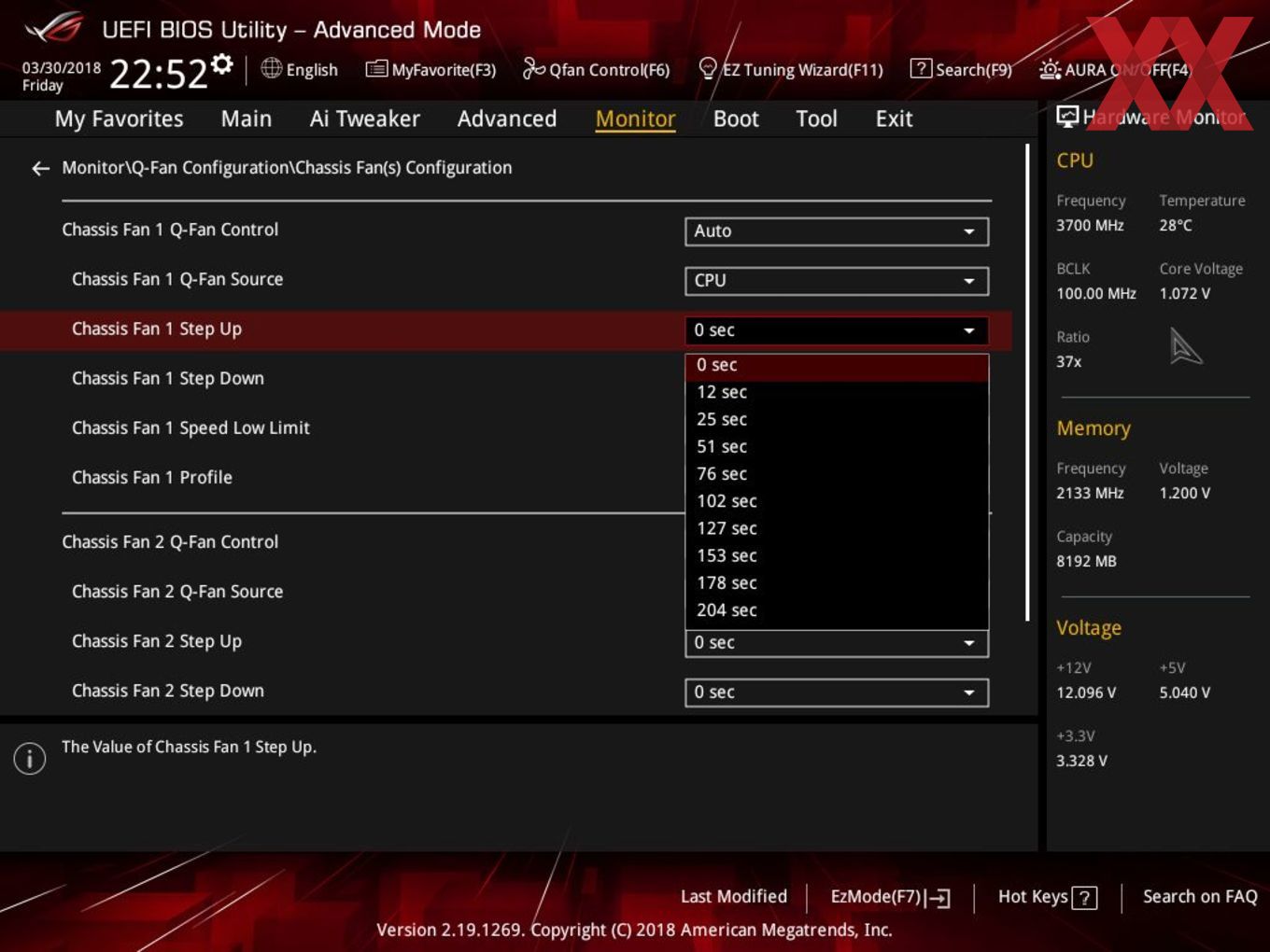Image resolution: width=1270 pixels, height=952 pixels.
Task: Click the +12V reading 12.096 V
Action: [x=1086, y=693]
